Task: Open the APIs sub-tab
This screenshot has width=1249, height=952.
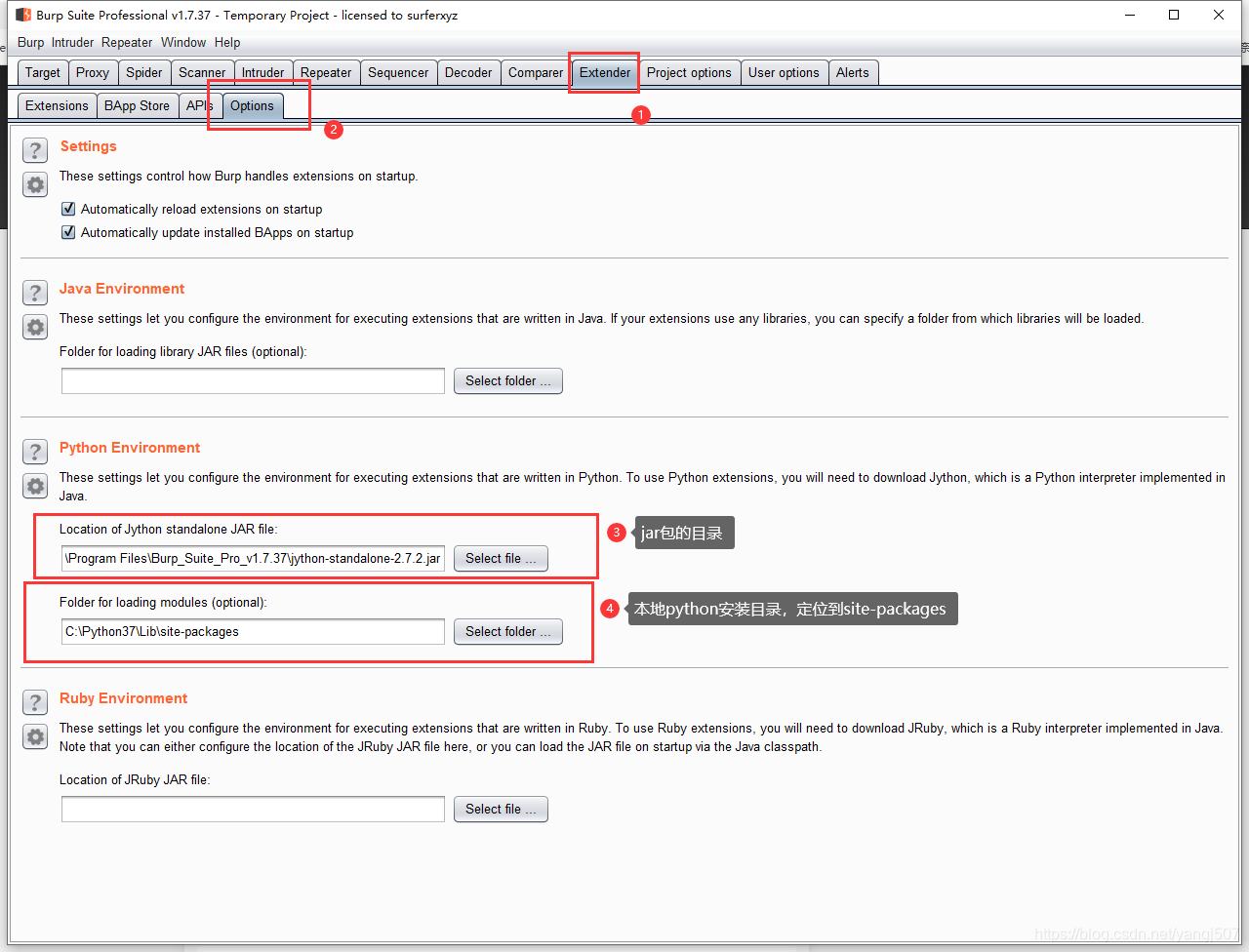Action: (x=199, y=105)
